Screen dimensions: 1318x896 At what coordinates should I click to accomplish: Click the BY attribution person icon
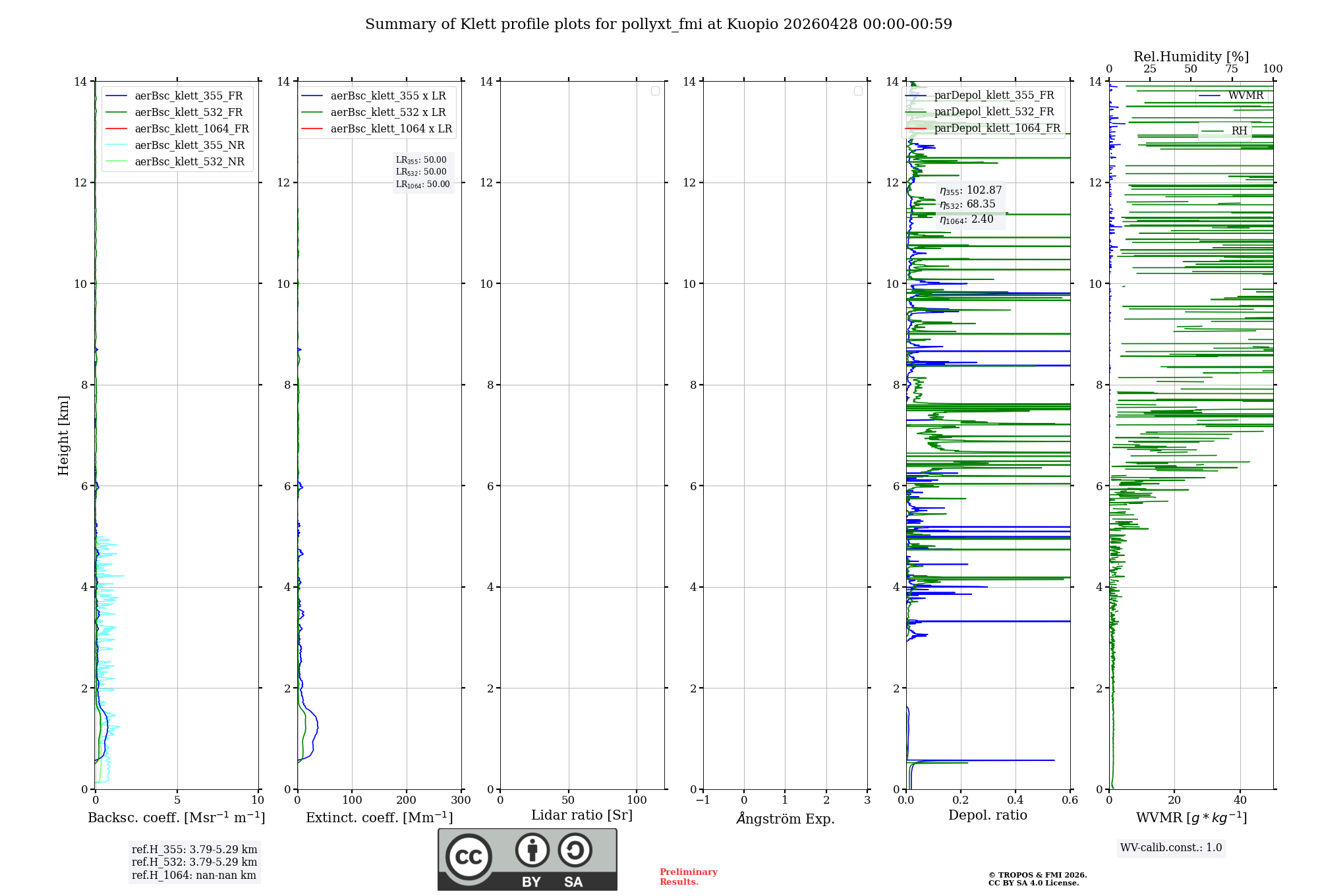(532, 850)
